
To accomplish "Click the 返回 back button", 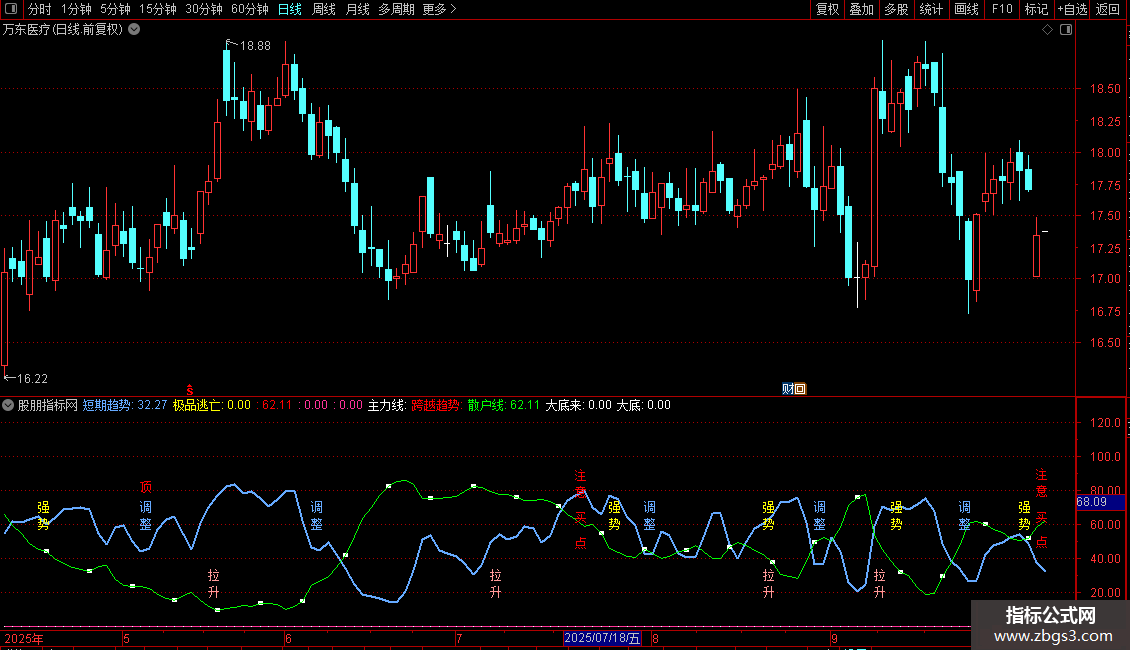I will coord(1108,10).
